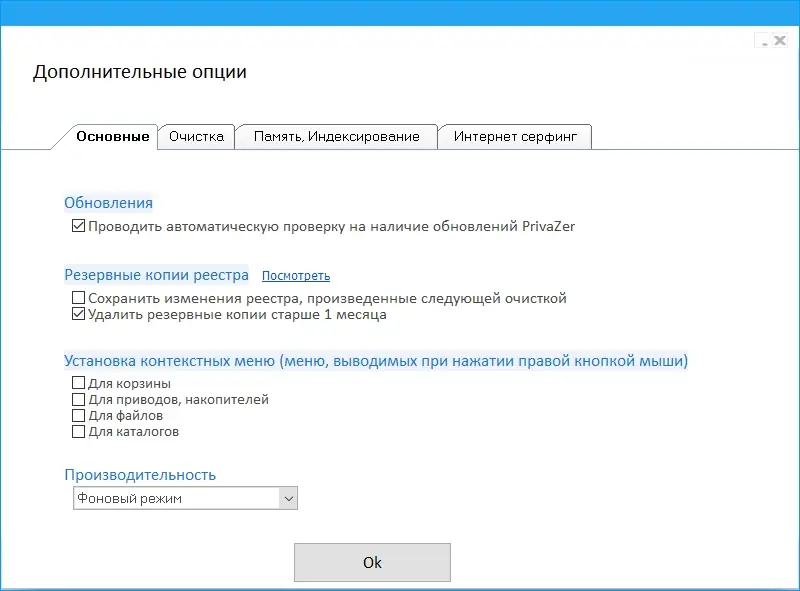This screenshot has height=591, width=800.
Task: Select the Интернет серфинг tab
Action: pyautogui.click(x=515, y=137)
